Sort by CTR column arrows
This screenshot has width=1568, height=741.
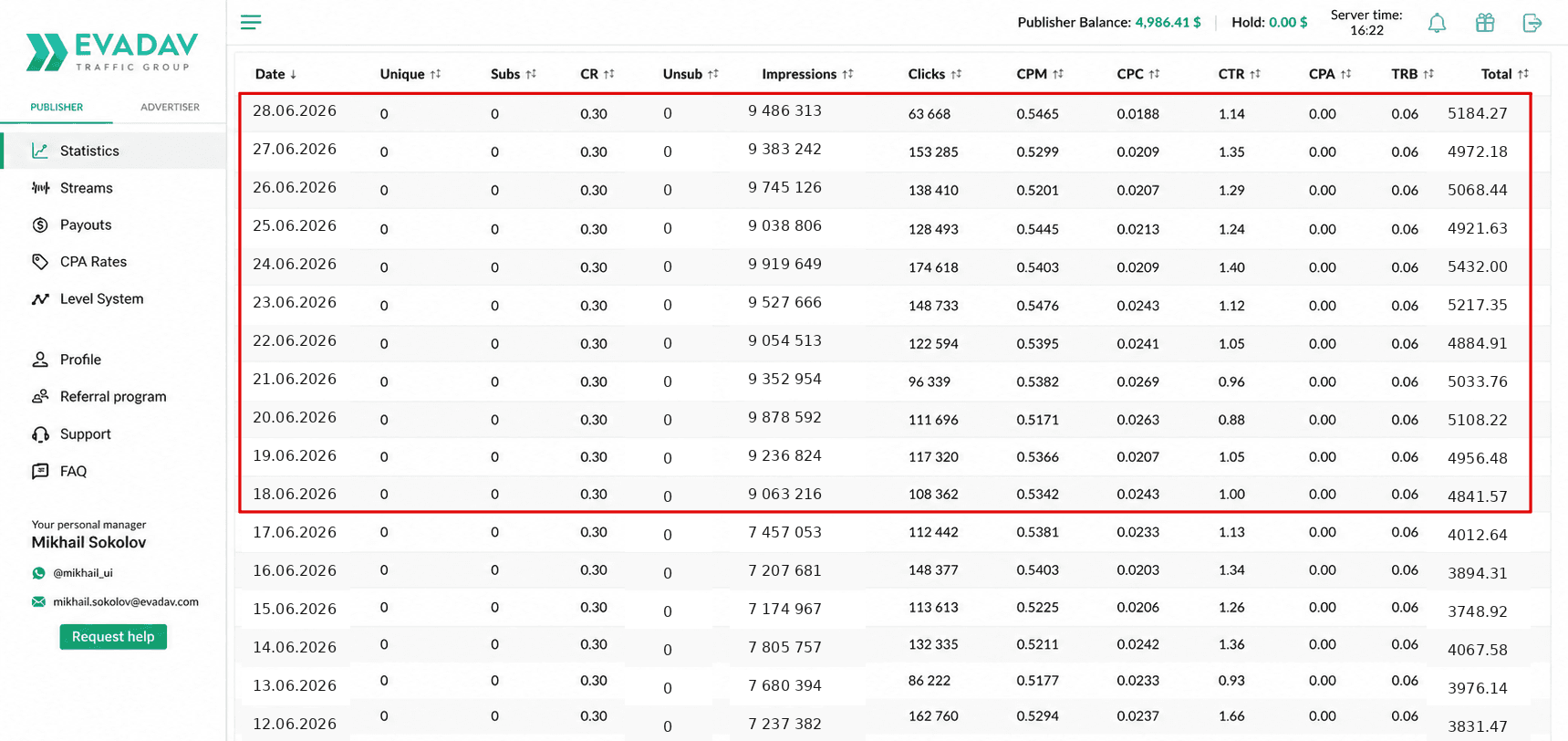pos(1255,74)
